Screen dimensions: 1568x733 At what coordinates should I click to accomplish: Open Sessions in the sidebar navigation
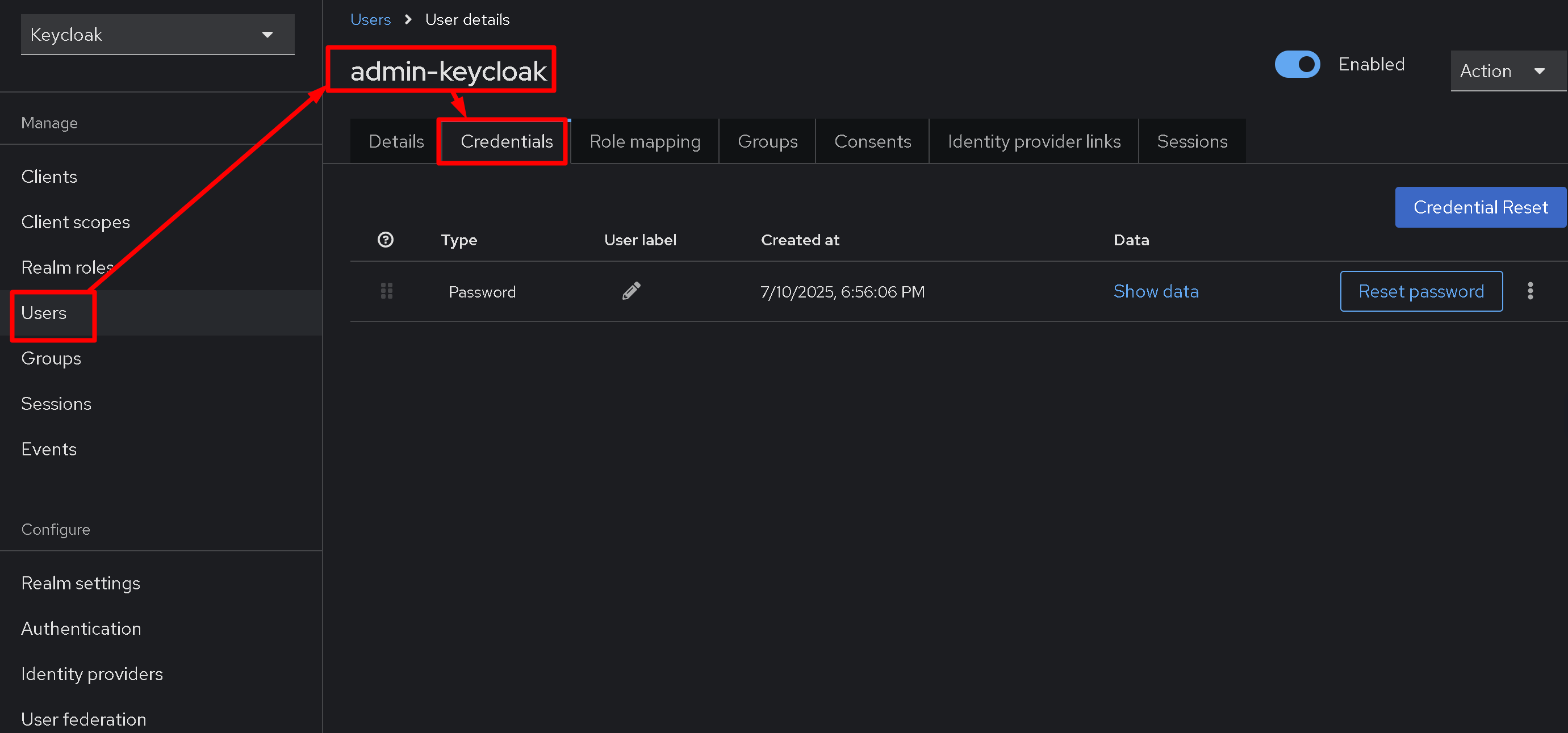tap(161, 404)
